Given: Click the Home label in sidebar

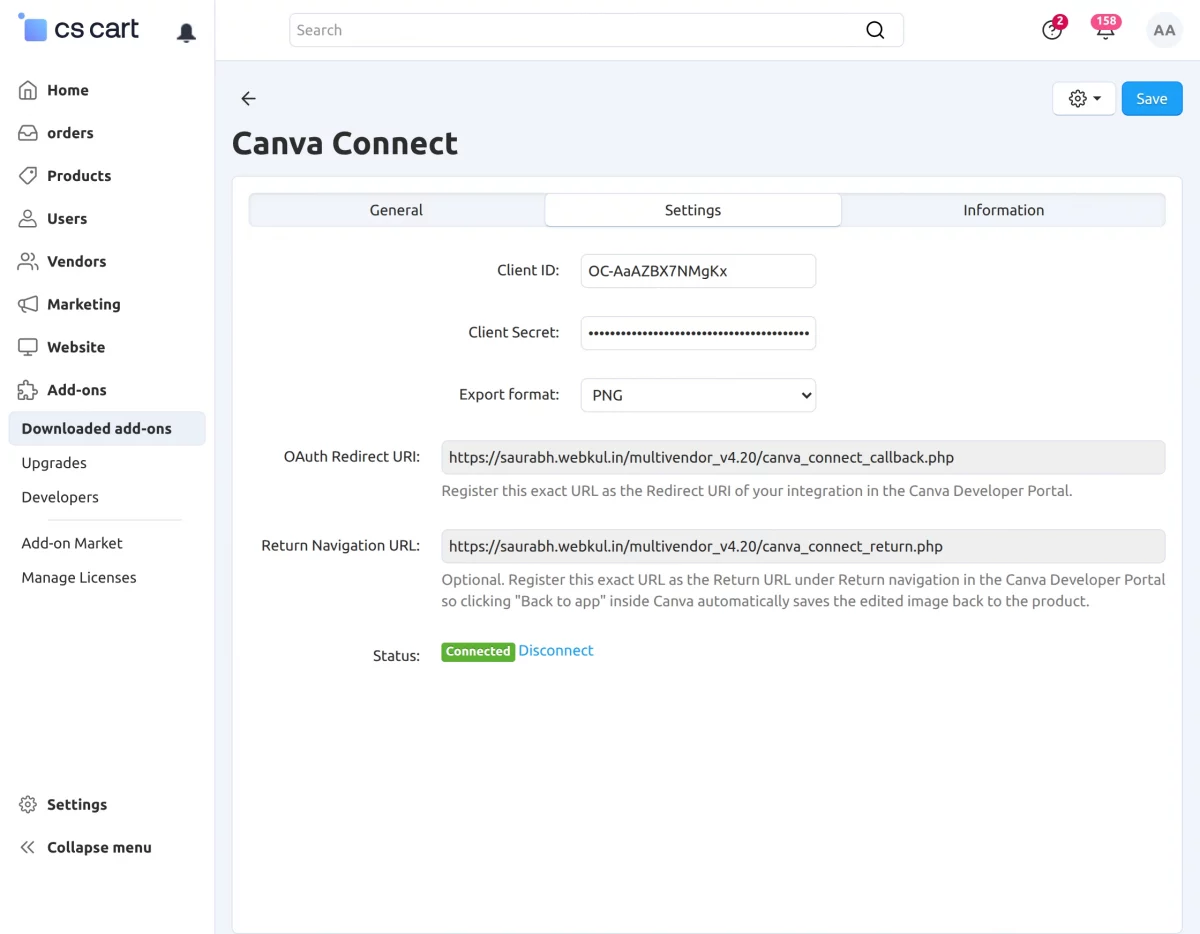Looking at the screenshot, I should click(68, 90).
